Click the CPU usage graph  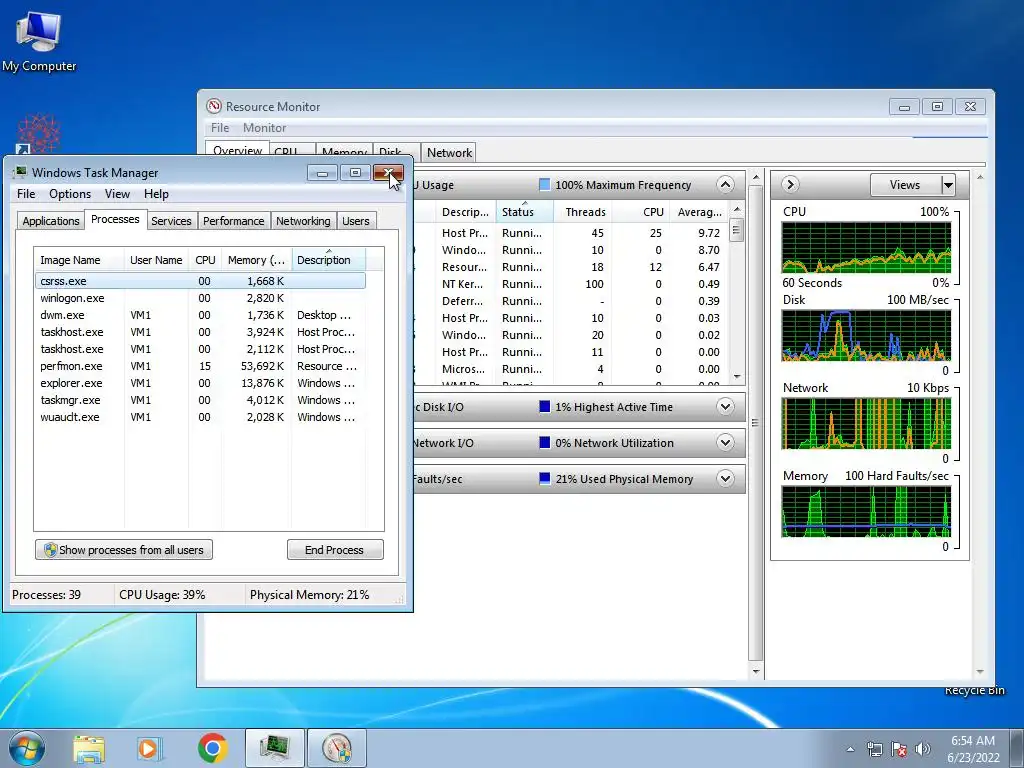click(866, 248)
